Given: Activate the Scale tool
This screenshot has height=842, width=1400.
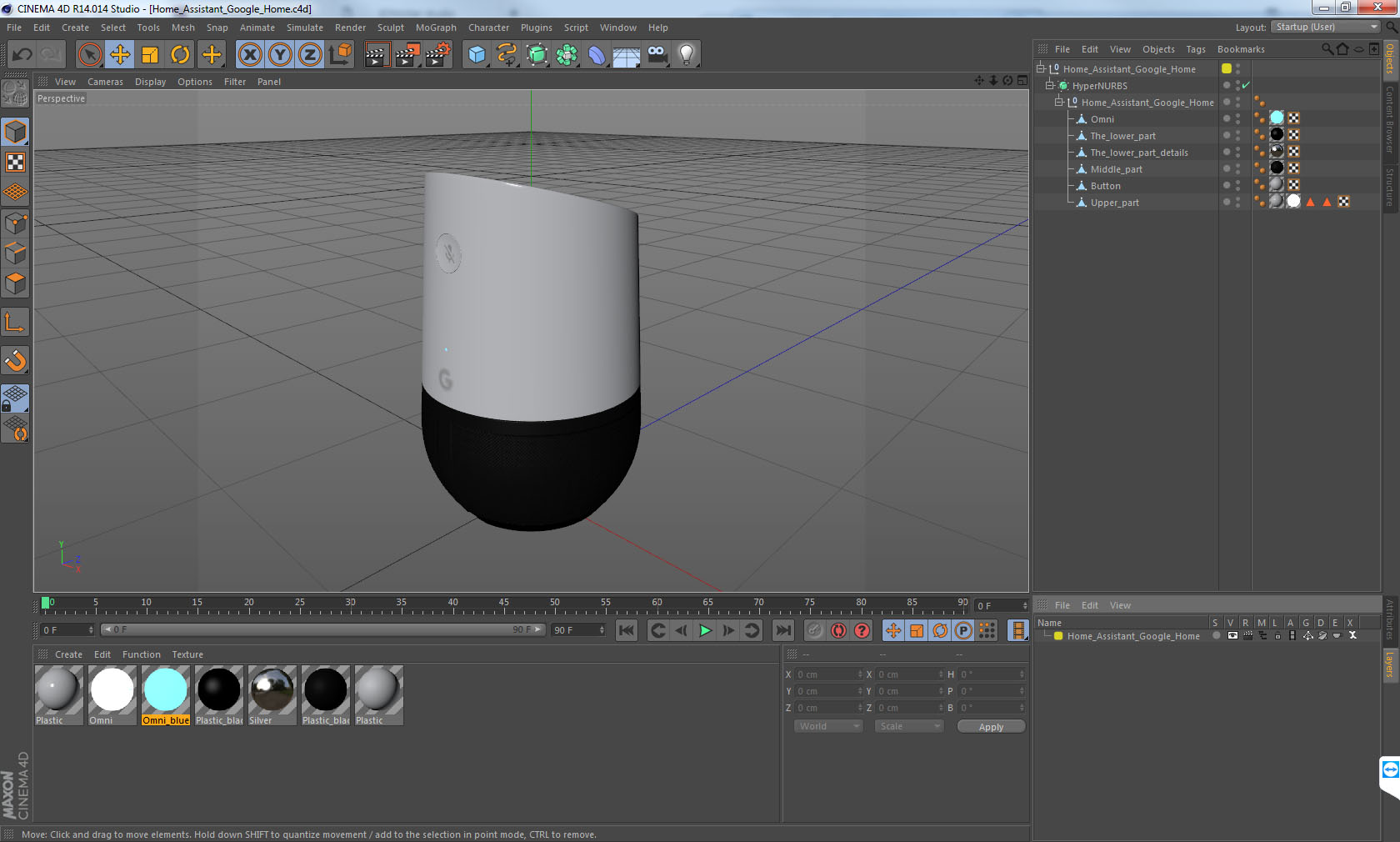Looking at the screenshot, I should 150,55.
